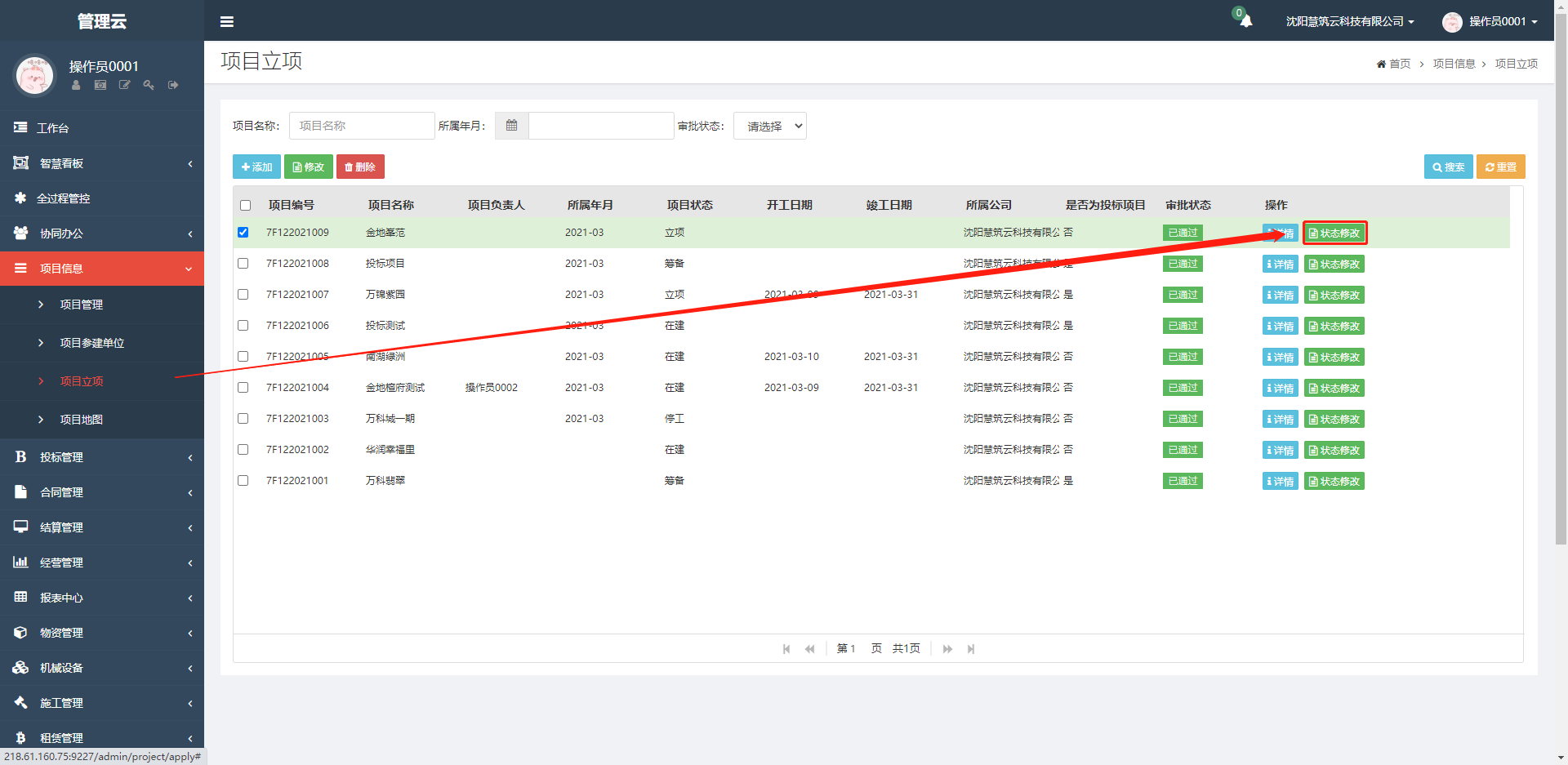The image size is (1568, 765).
Task: Click the key password icon in sidebar
Action: pos(149,85)
